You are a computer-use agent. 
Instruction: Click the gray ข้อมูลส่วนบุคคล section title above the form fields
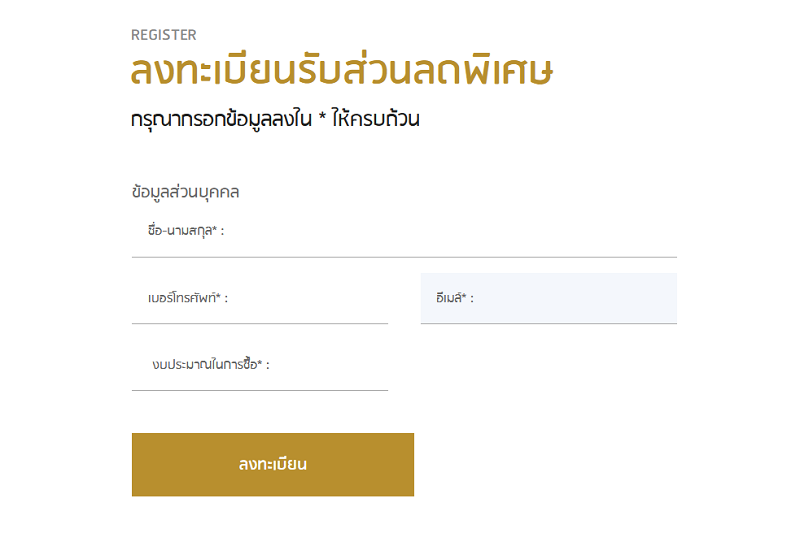point(185,192)
